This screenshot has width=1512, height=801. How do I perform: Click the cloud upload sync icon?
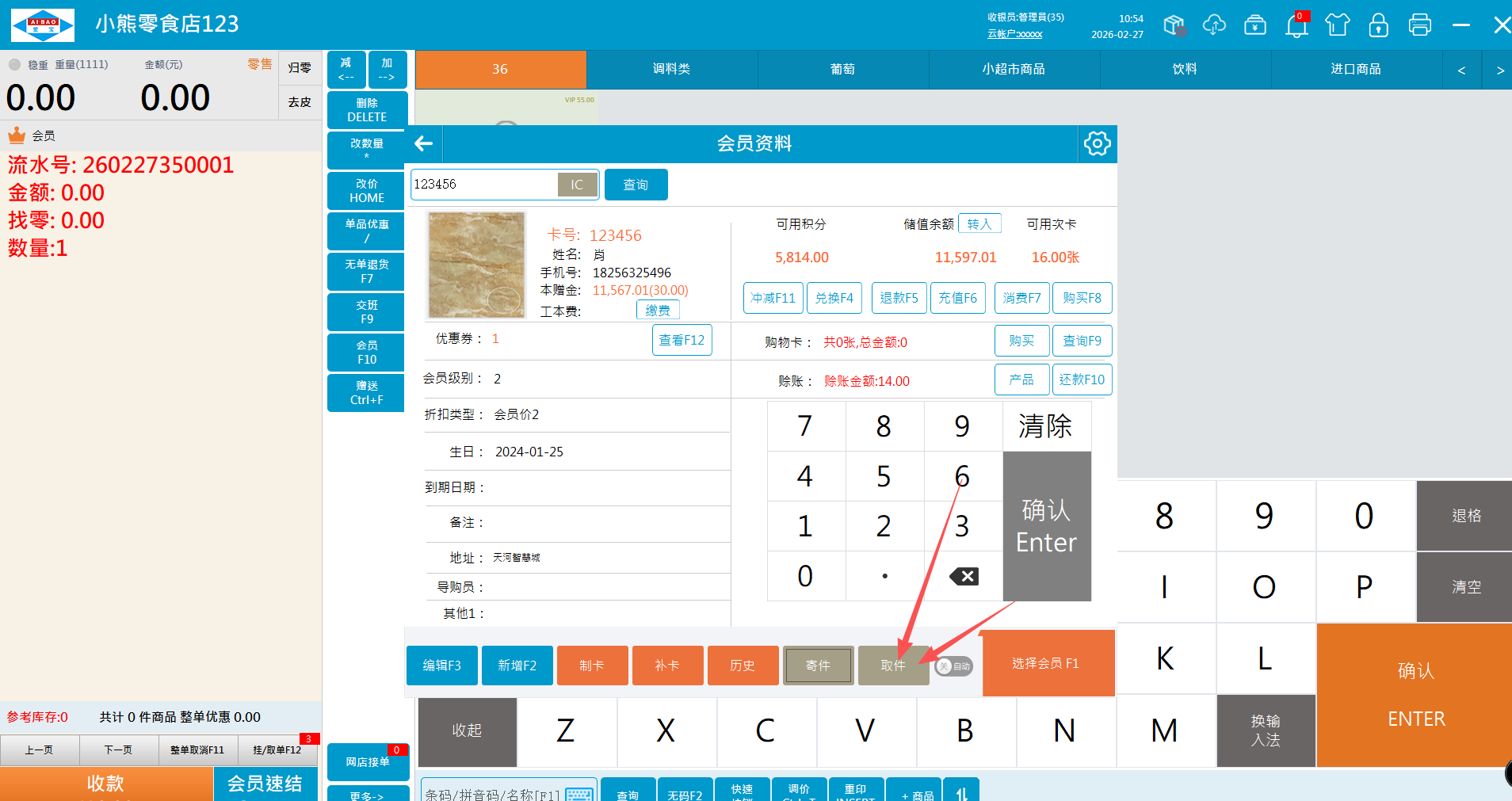(x=1214, y=25)
